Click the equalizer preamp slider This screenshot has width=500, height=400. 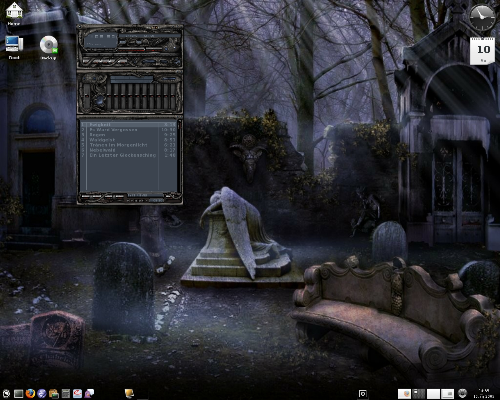click(x=87, y=95)
